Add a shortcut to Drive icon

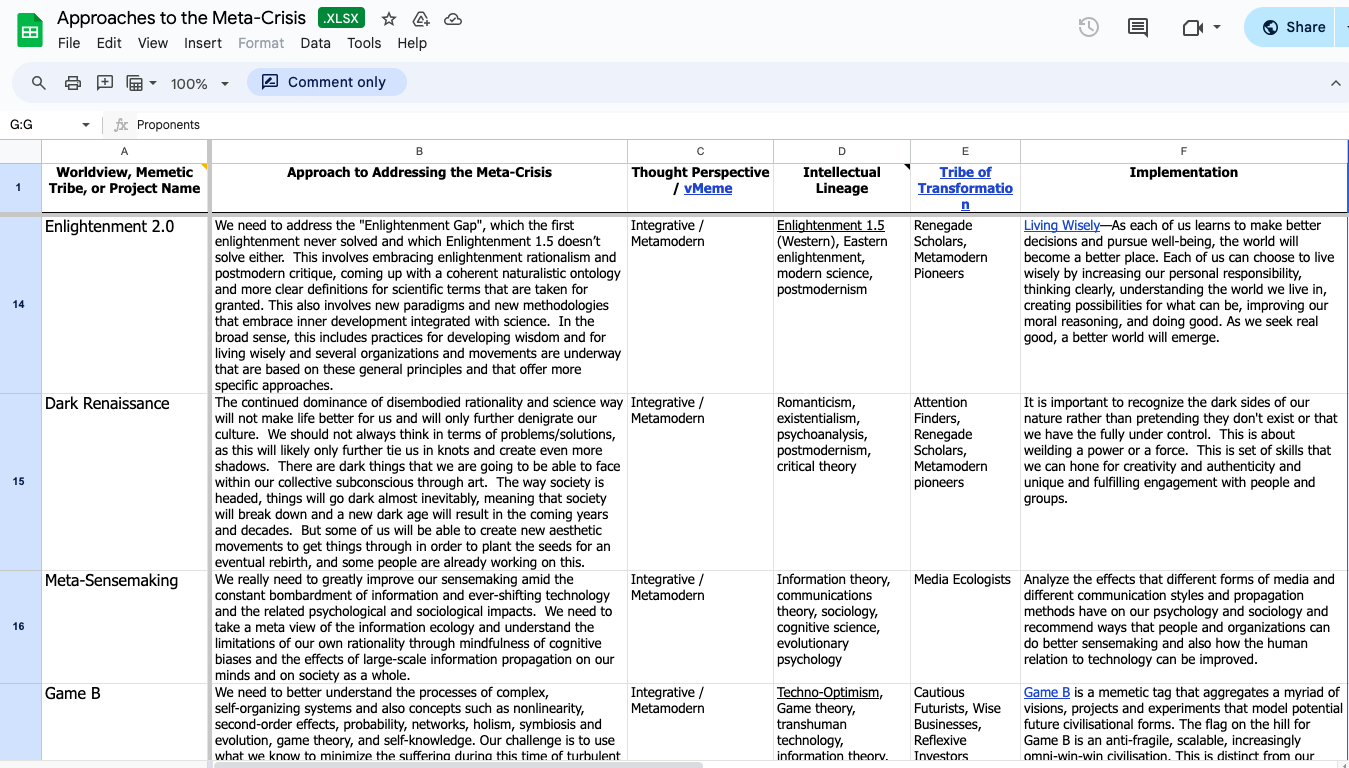coord(420,18)
